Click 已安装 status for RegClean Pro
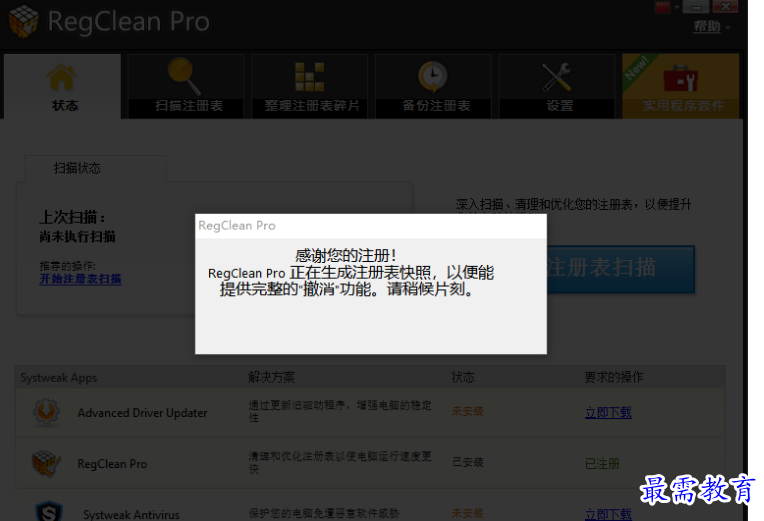This screenshot has width=764, height=521. (x=468, y=462)
